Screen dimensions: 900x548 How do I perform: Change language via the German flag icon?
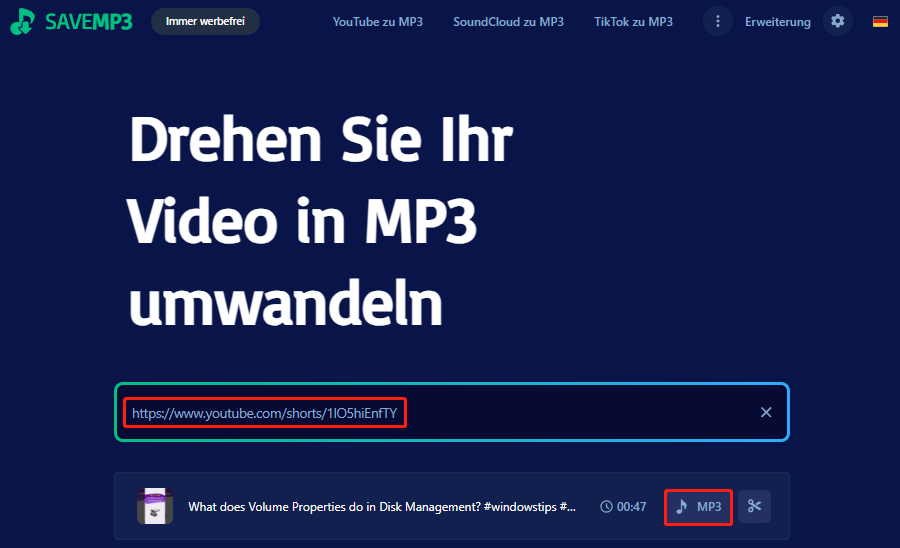coord(880,22)
